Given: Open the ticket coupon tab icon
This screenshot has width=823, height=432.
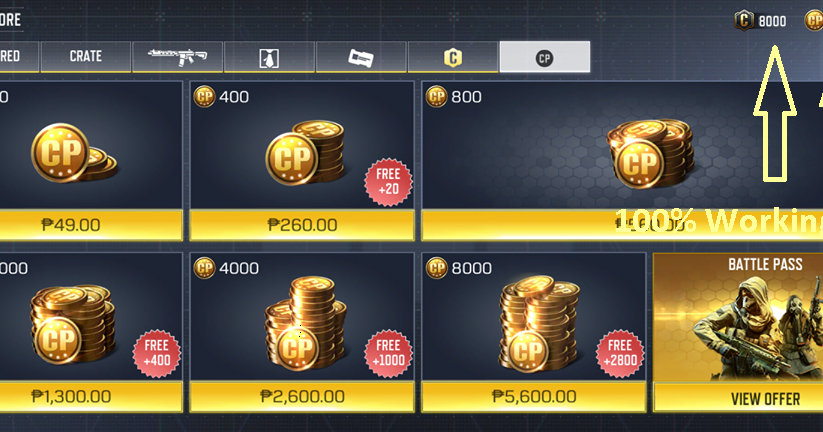Looking at the screenshot, I should point(361,57).
